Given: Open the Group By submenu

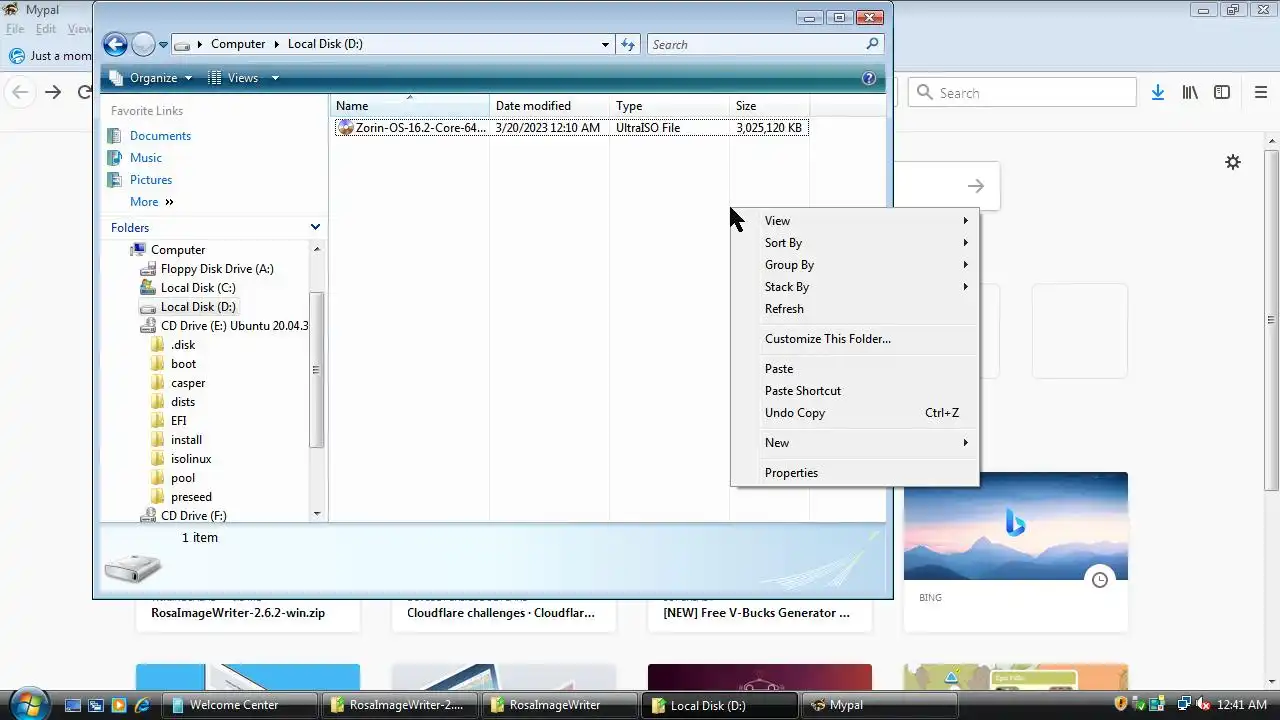Looking at the screenshot, I should [x=855, y=265].
